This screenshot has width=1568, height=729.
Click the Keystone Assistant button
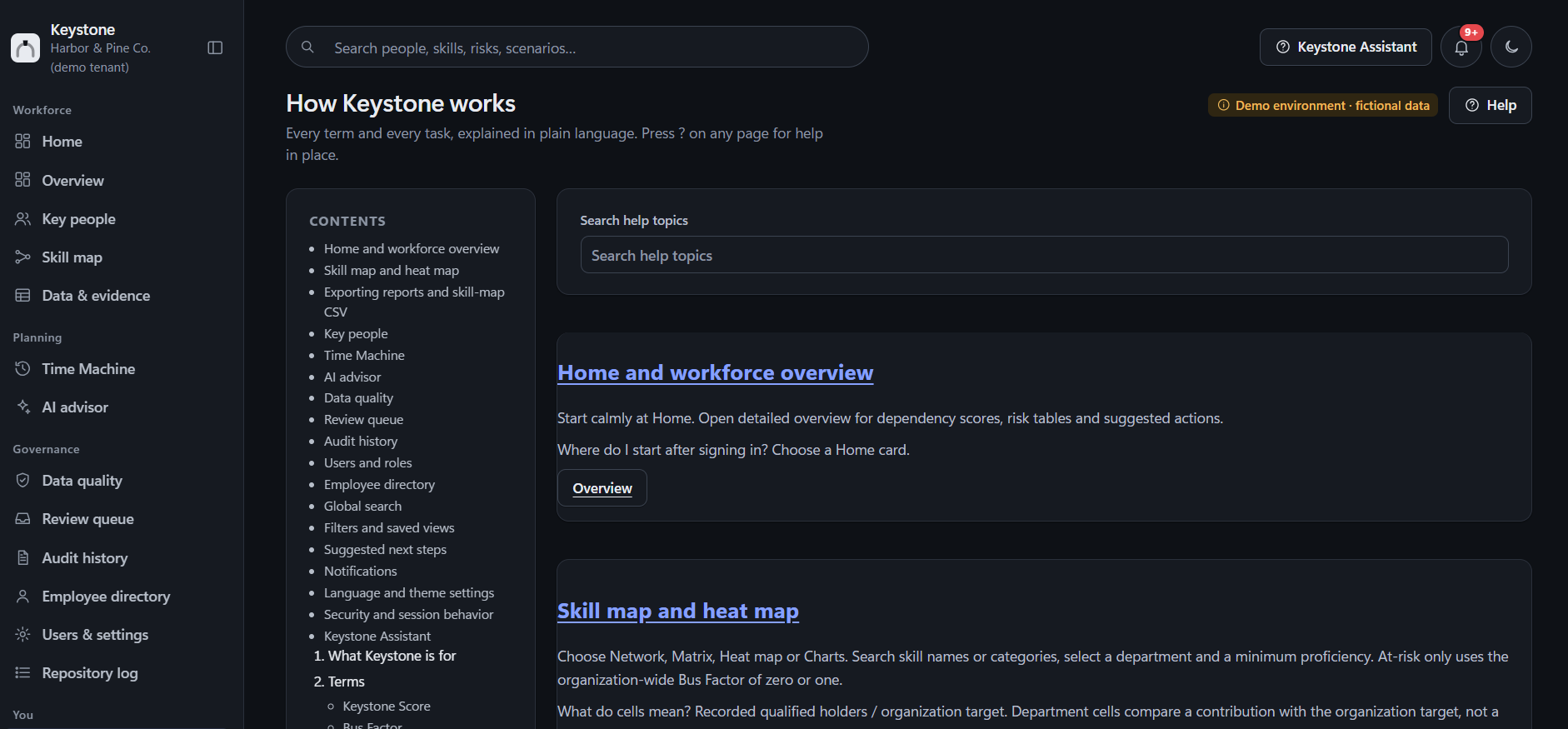point(1346,47)
